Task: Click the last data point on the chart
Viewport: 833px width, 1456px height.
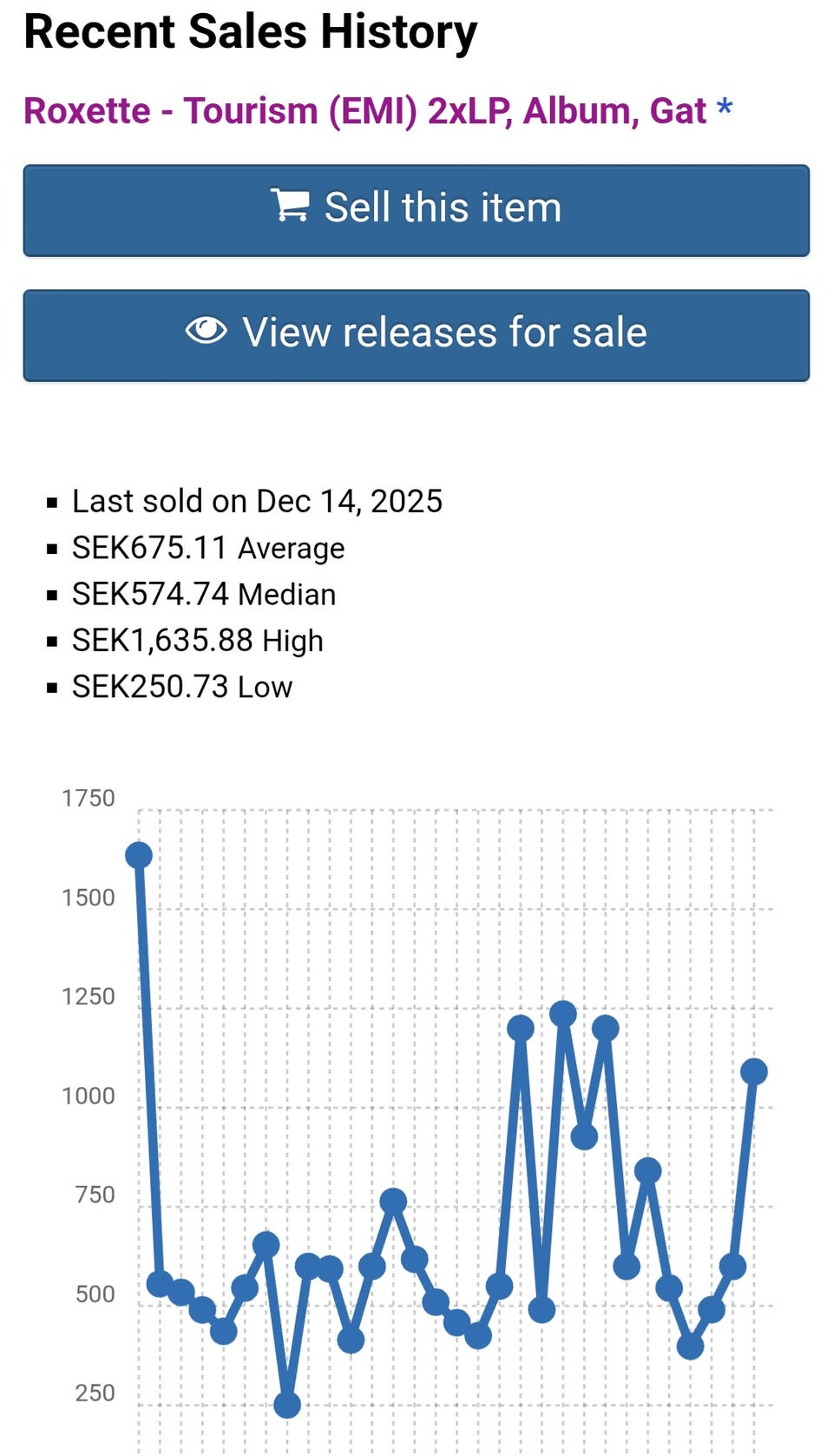Action: (x=753, y=1072)
